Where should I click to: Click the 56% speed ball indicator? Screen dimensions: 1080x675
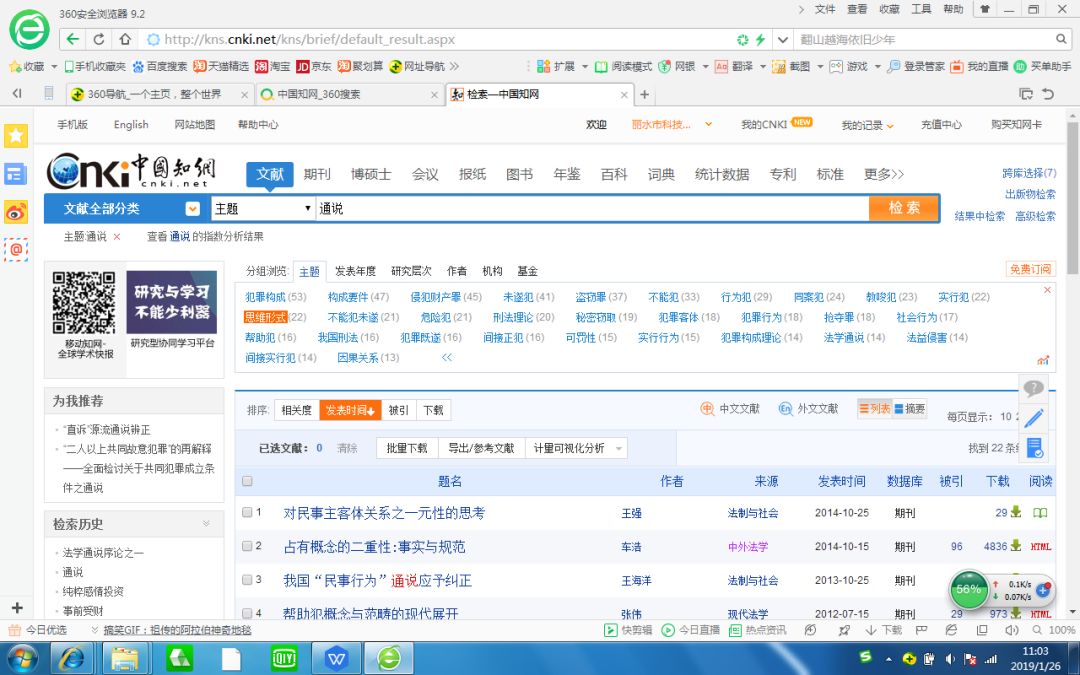(968, 590)
